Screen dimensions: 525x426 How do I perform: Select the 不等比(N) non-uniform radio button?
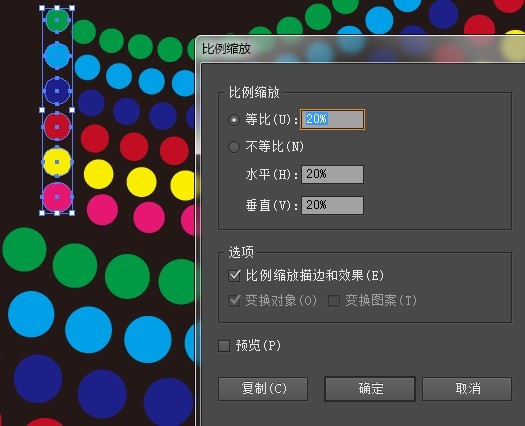(x=234, y=147)
